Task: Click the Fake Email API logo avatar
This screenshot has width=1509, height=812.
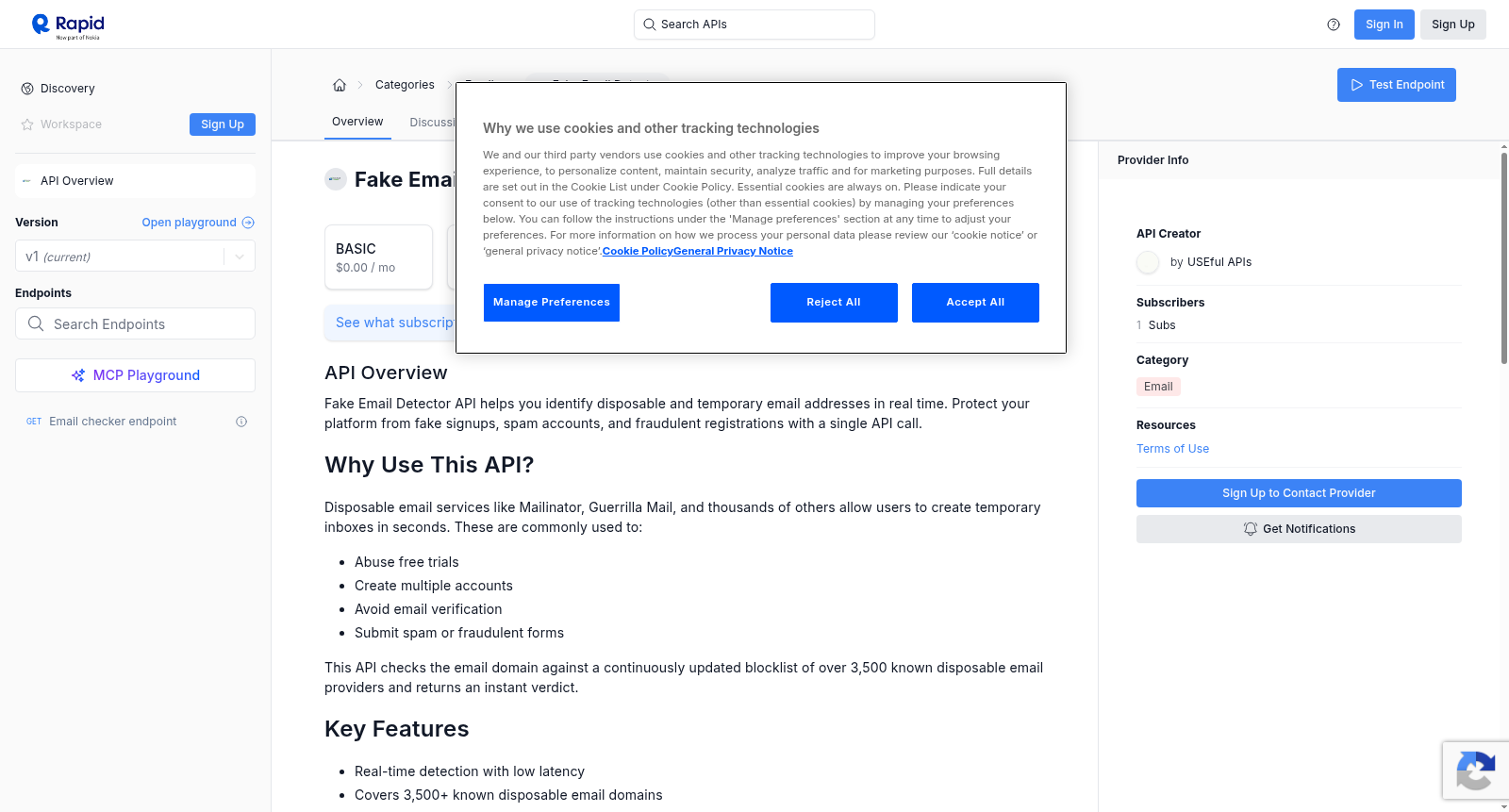Action: [336, 179]
